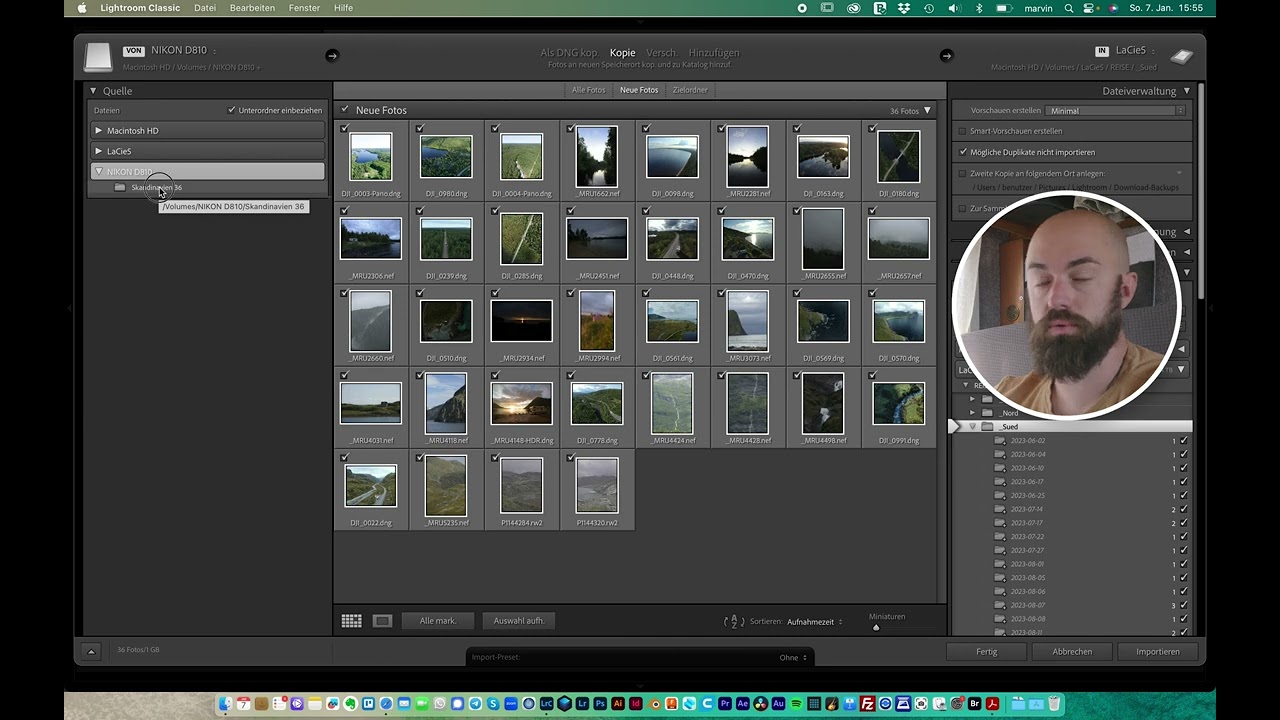This screenshot has height=720, width=1280.
Task: Click the _Sued folder icon
Action: click(x=987, y=426)
